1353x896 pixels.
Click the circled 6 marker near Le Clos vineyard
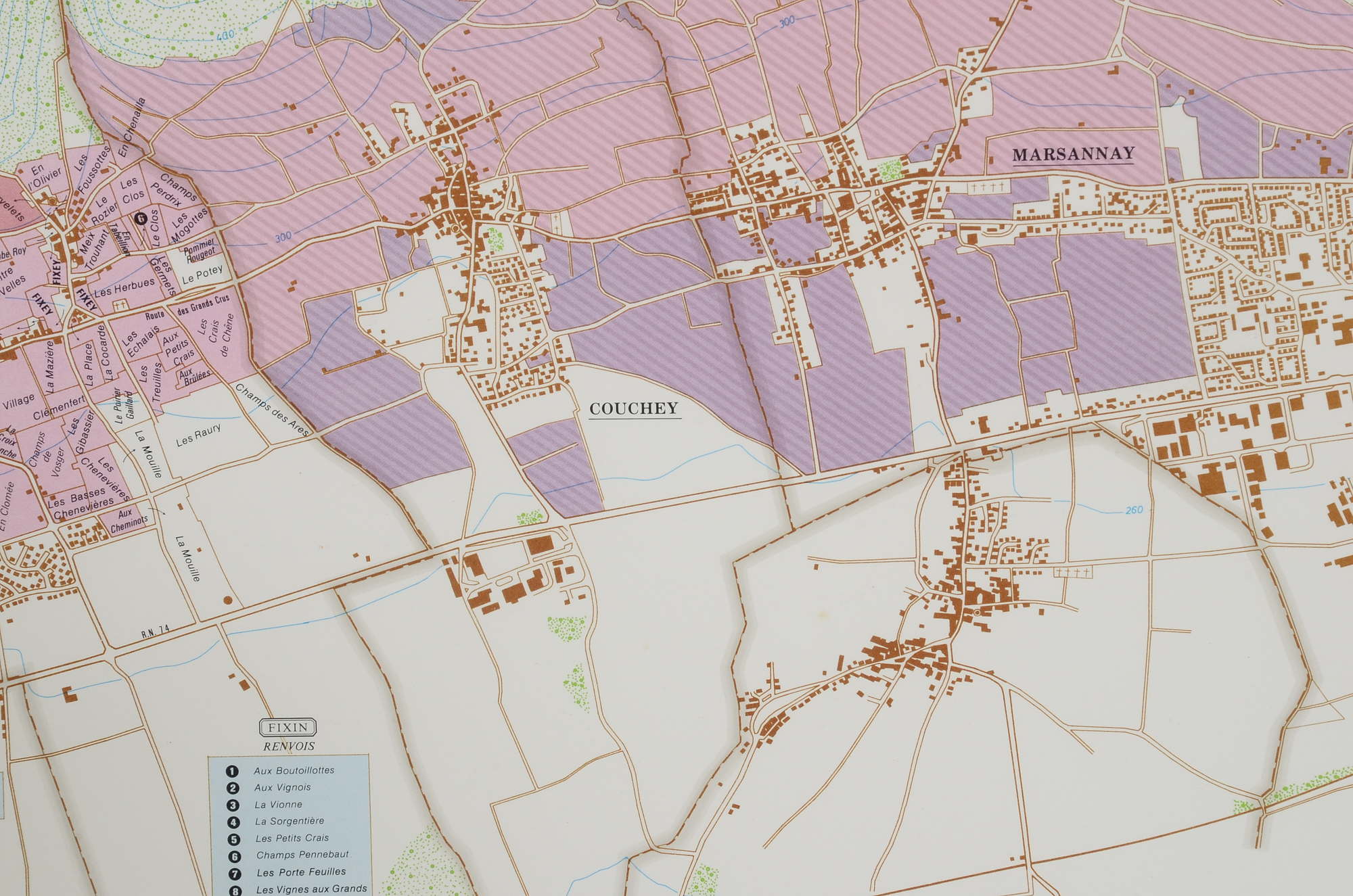pyautogui.click(x=141, y=218)
